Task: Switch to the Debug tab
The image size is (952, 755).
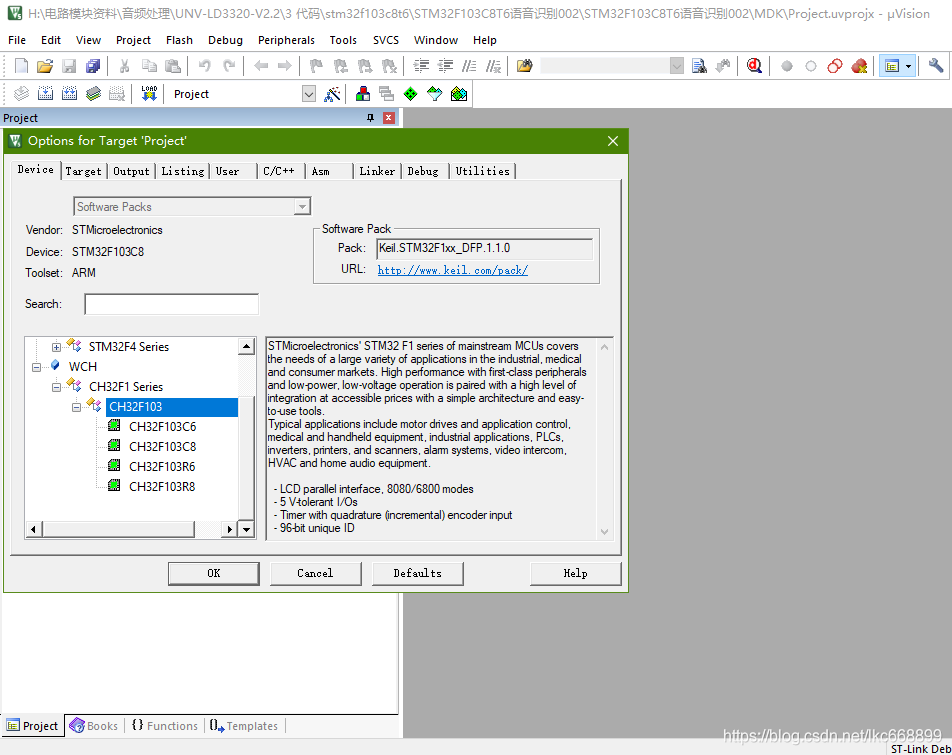Action: (x=423, y=171)
